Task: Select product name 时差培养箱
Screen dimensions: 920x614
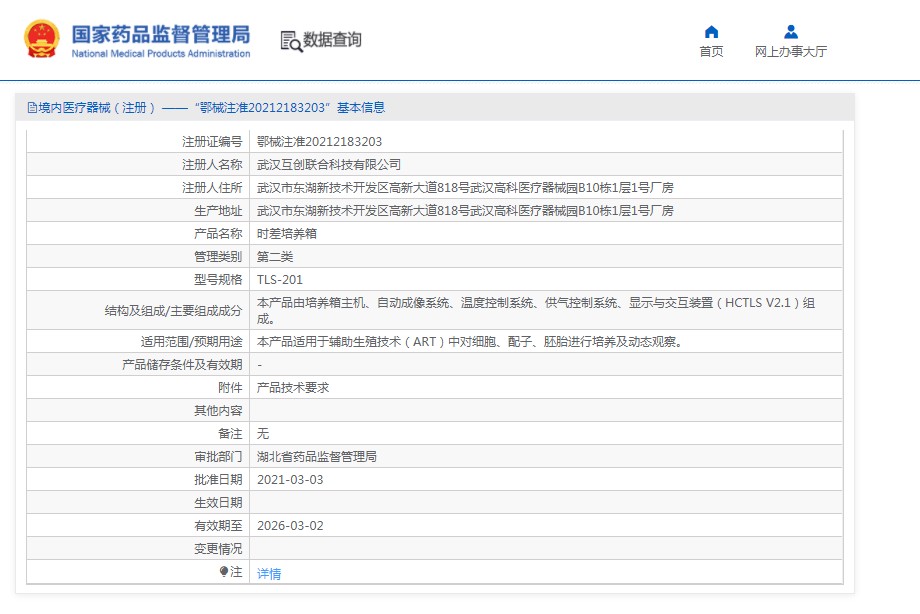Action: (x=287, y=233)
